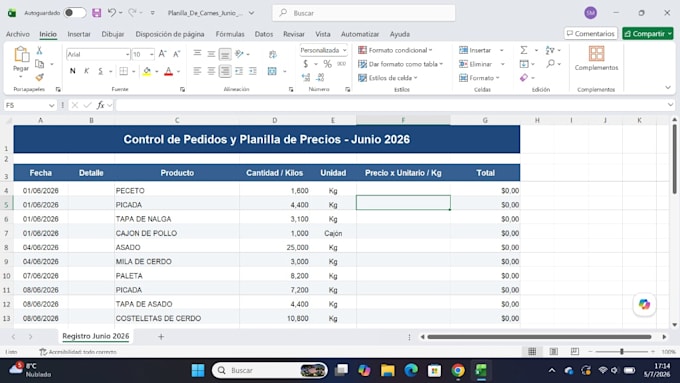Switch to Normal view in the status bar

pos(532,352)
